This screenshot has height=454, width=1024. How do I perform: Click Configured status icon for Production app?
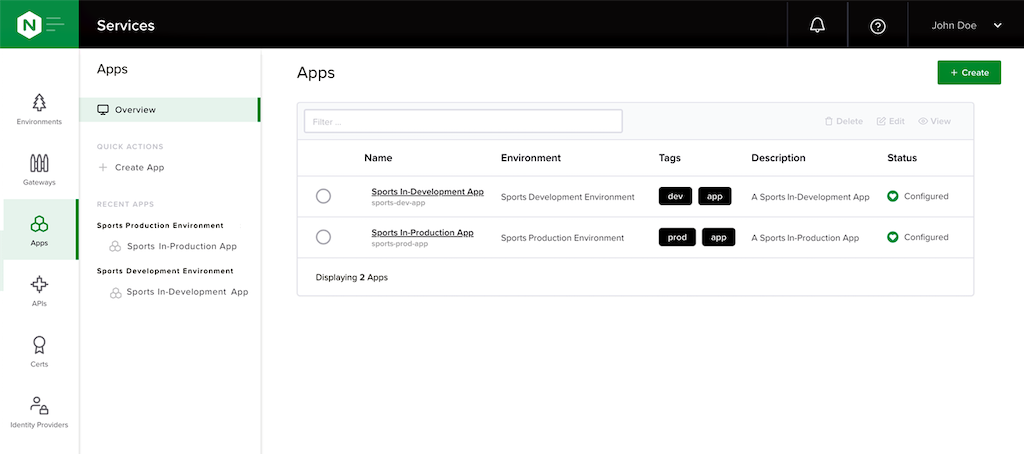click(x=893, y=237)
